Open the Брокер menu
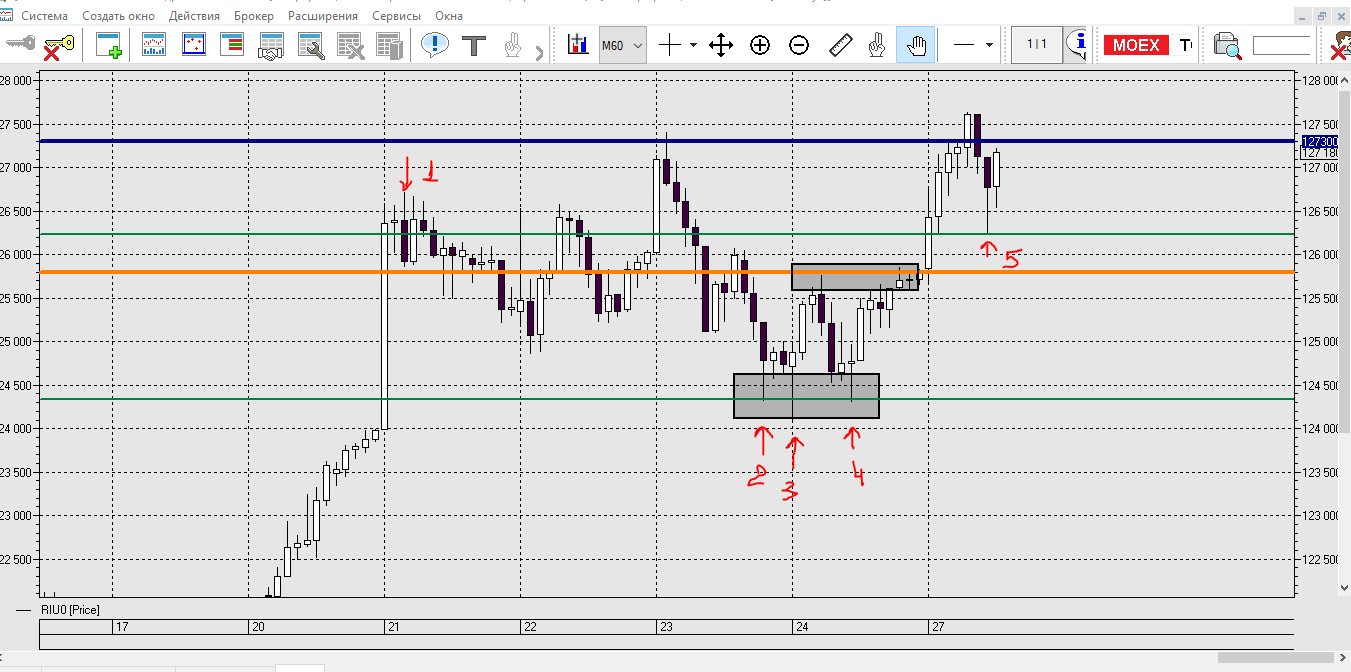This screenshot has width=1351, height=672. click(254, 16)
